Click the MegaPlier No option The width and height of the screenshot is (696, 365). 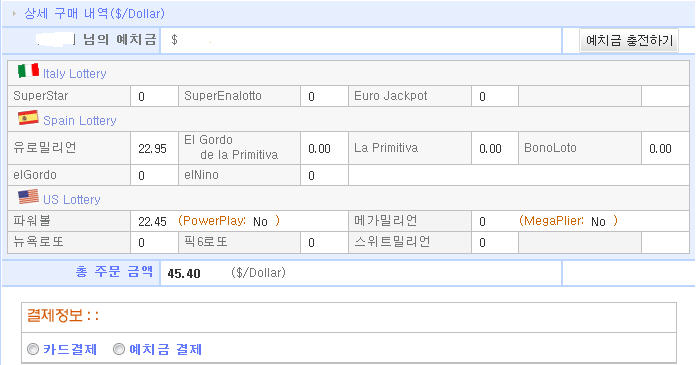tap(598, 222)
